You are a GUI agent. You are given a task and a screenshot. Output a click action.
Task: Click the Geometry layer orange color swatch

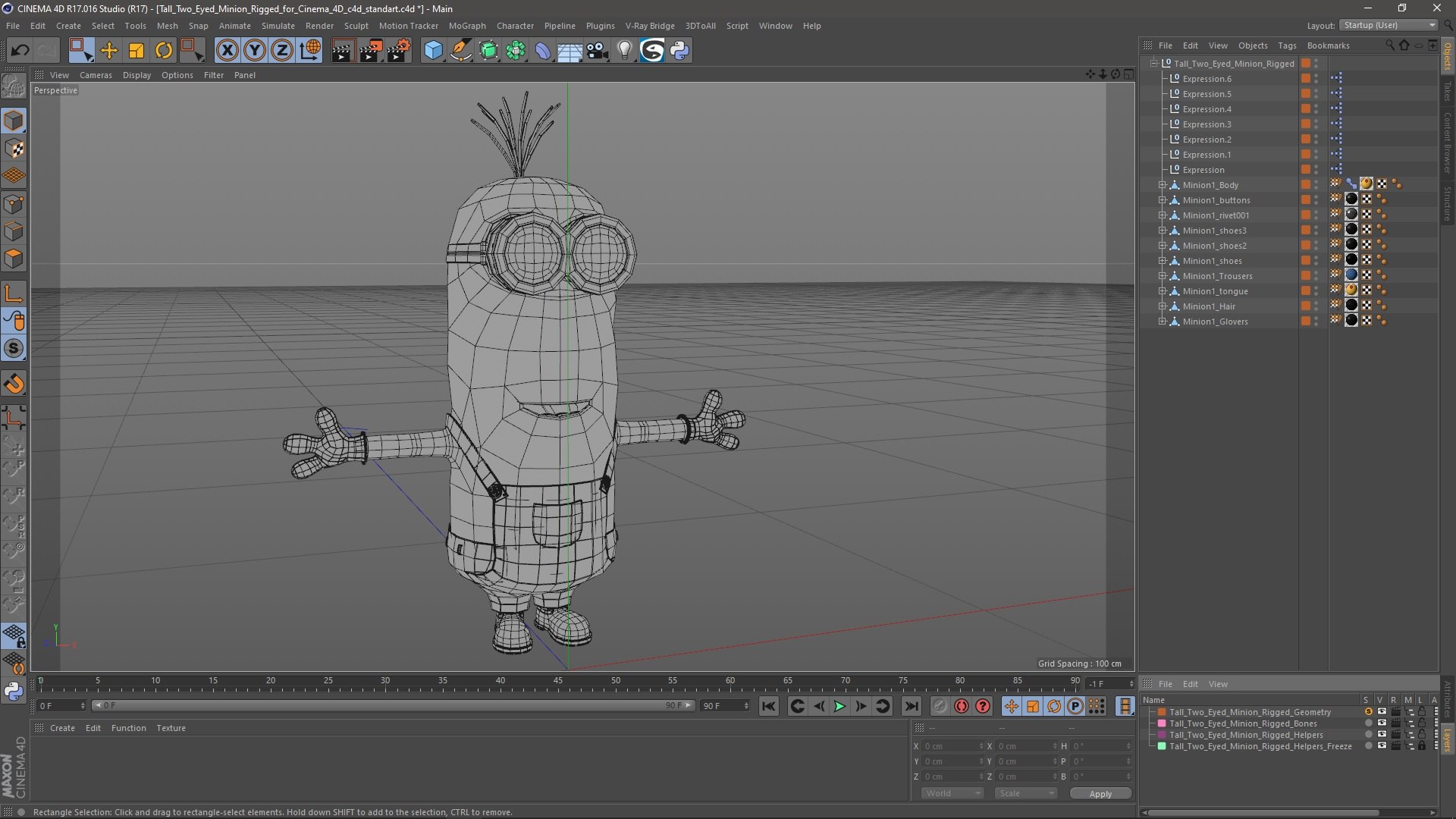[1161, 712]
